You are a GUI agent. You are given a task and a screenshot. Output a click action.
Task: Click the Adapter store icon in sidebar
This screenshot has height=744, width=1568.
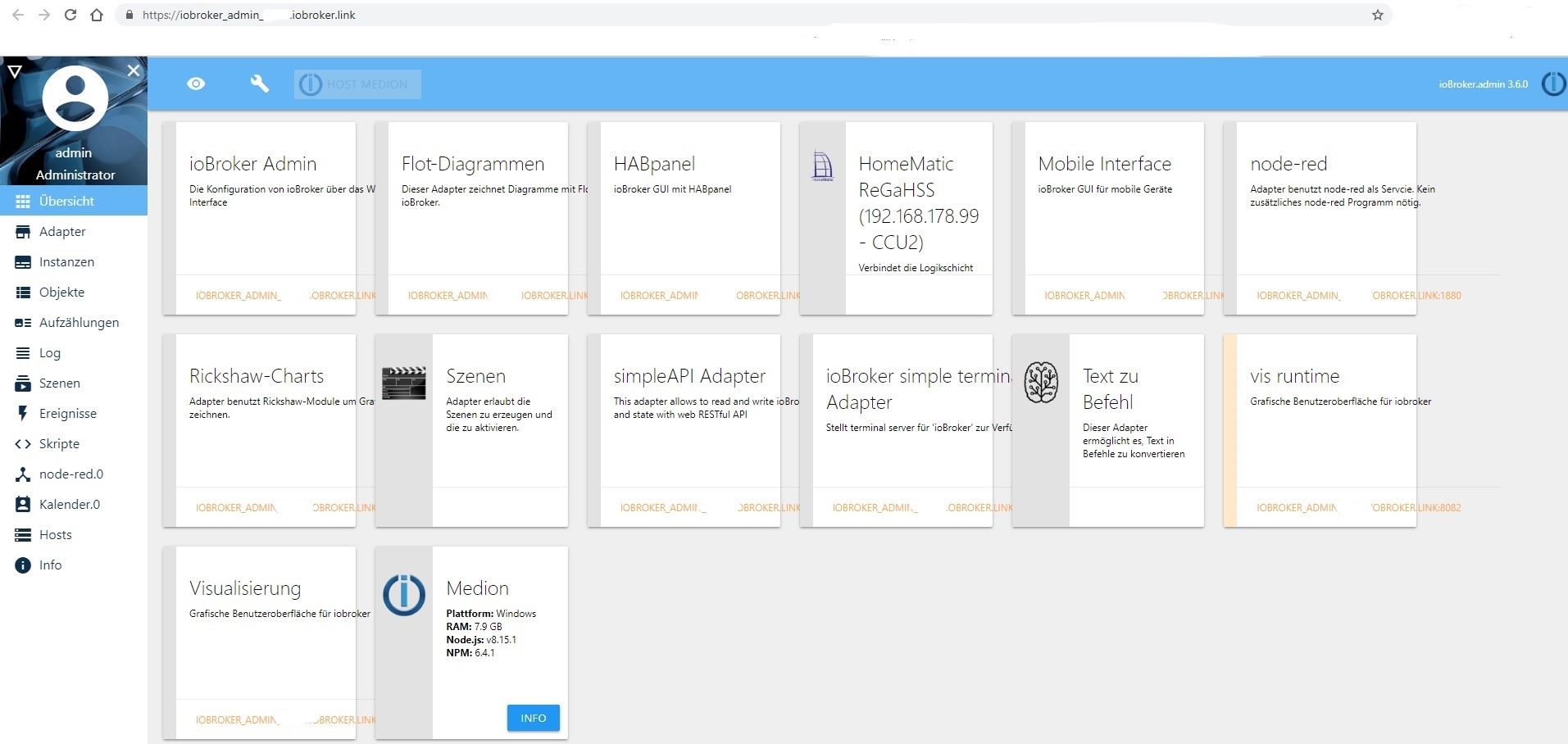(x=23, y=232)
